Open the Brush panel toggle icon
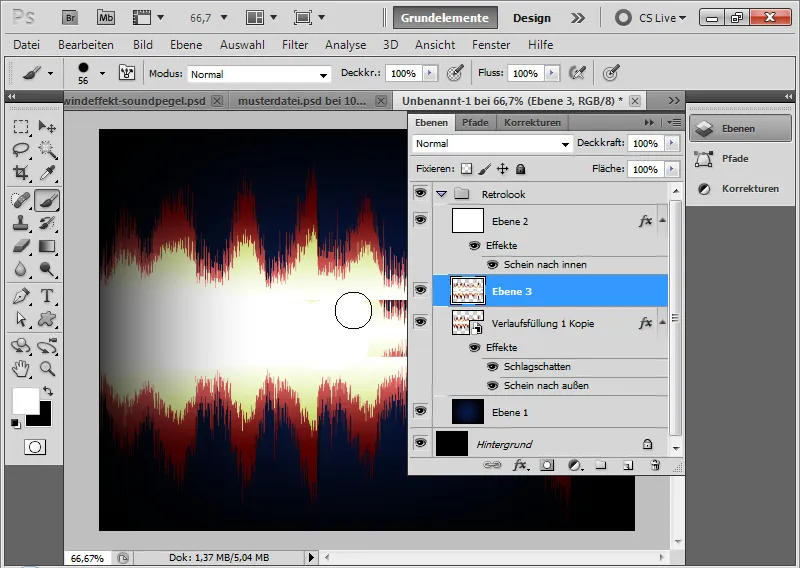800x568 pixels. tap(127, 73)
